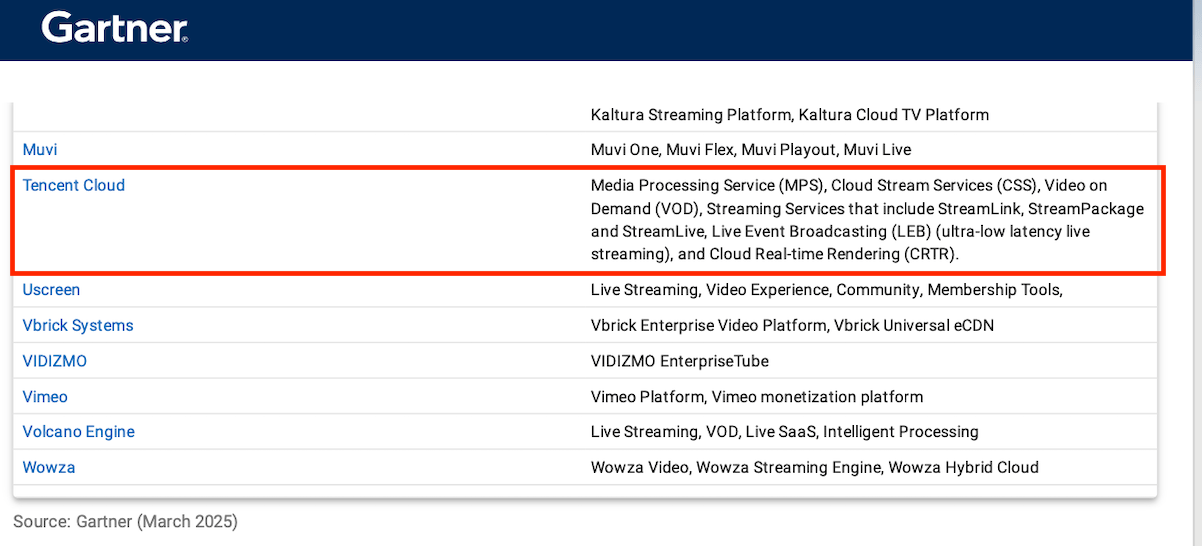The height and width of the screenshot is (546, 1202).
Task: Follow the Volcano Engine link
Action: (x=79, y=432)
